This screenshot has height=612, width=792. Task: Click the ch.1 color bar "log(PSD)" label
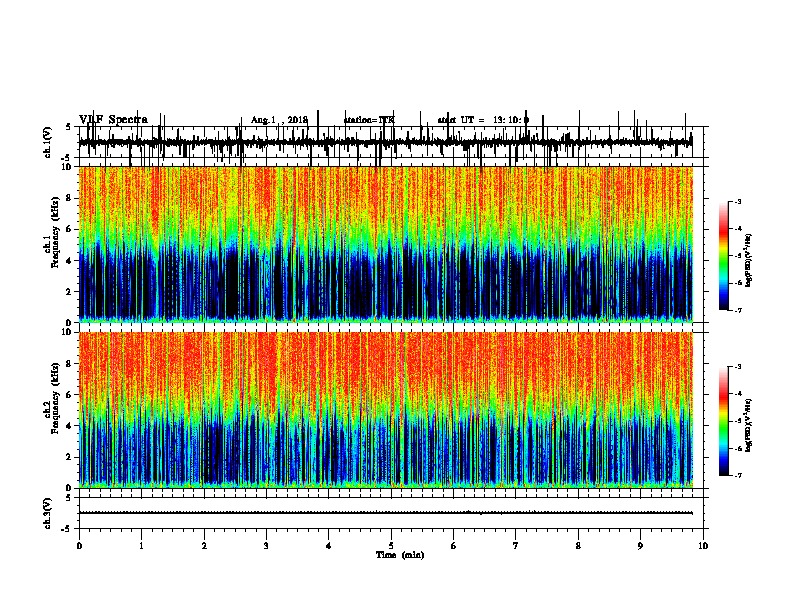point(748,260)
